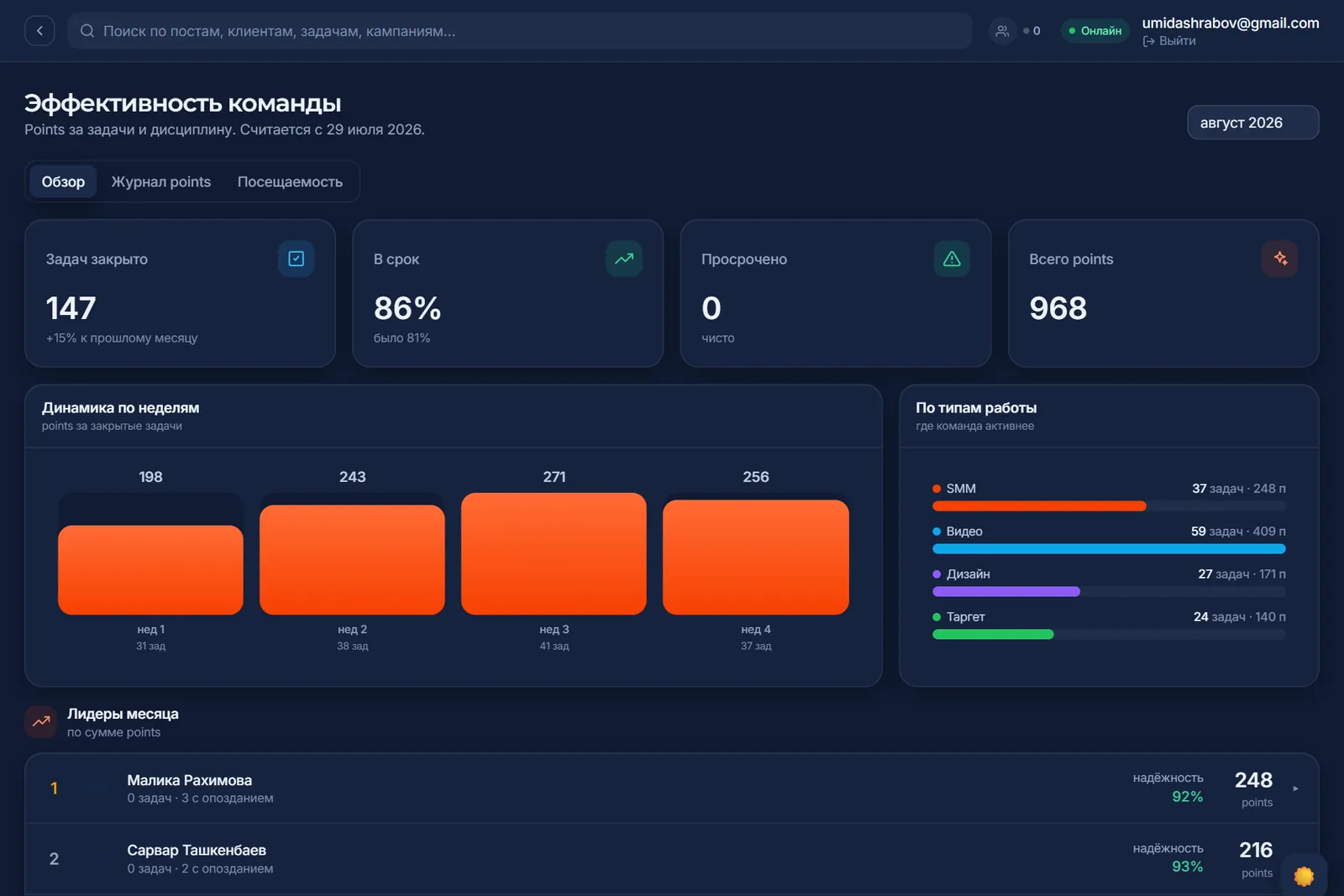Viewport: 1344px width, 896px height.
Task: Click the SMM orange progress bar
Action: [x=1039, y=506]
